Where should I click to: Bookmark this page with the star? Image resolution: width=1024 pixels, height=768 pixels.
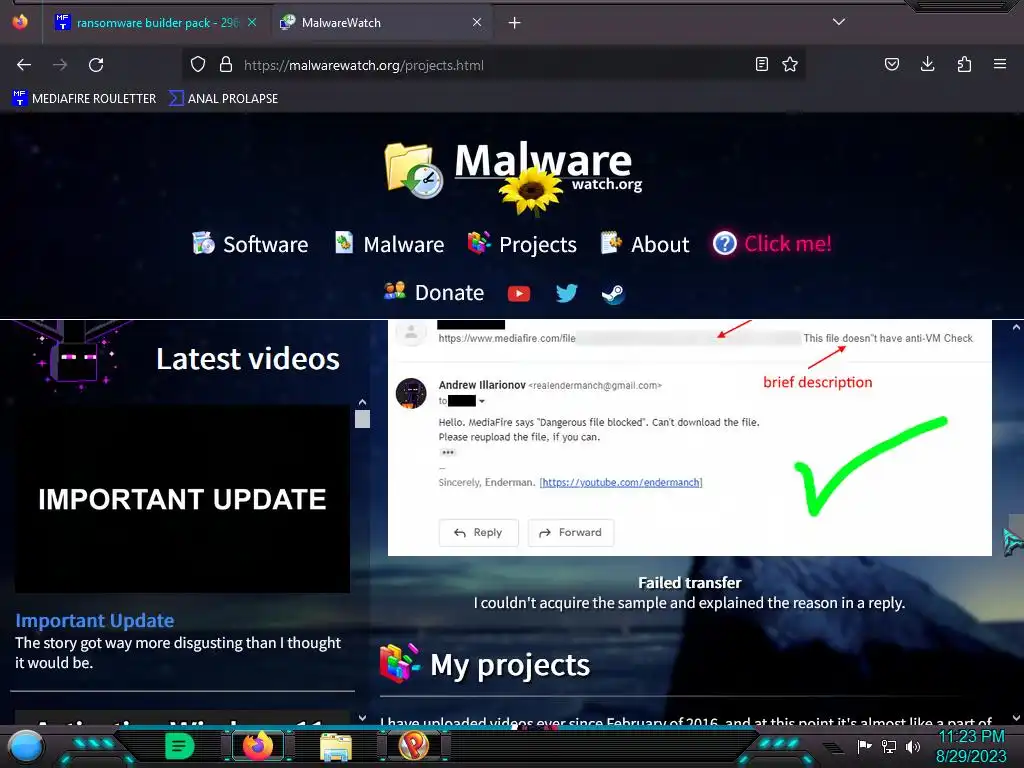pos(790,65)
